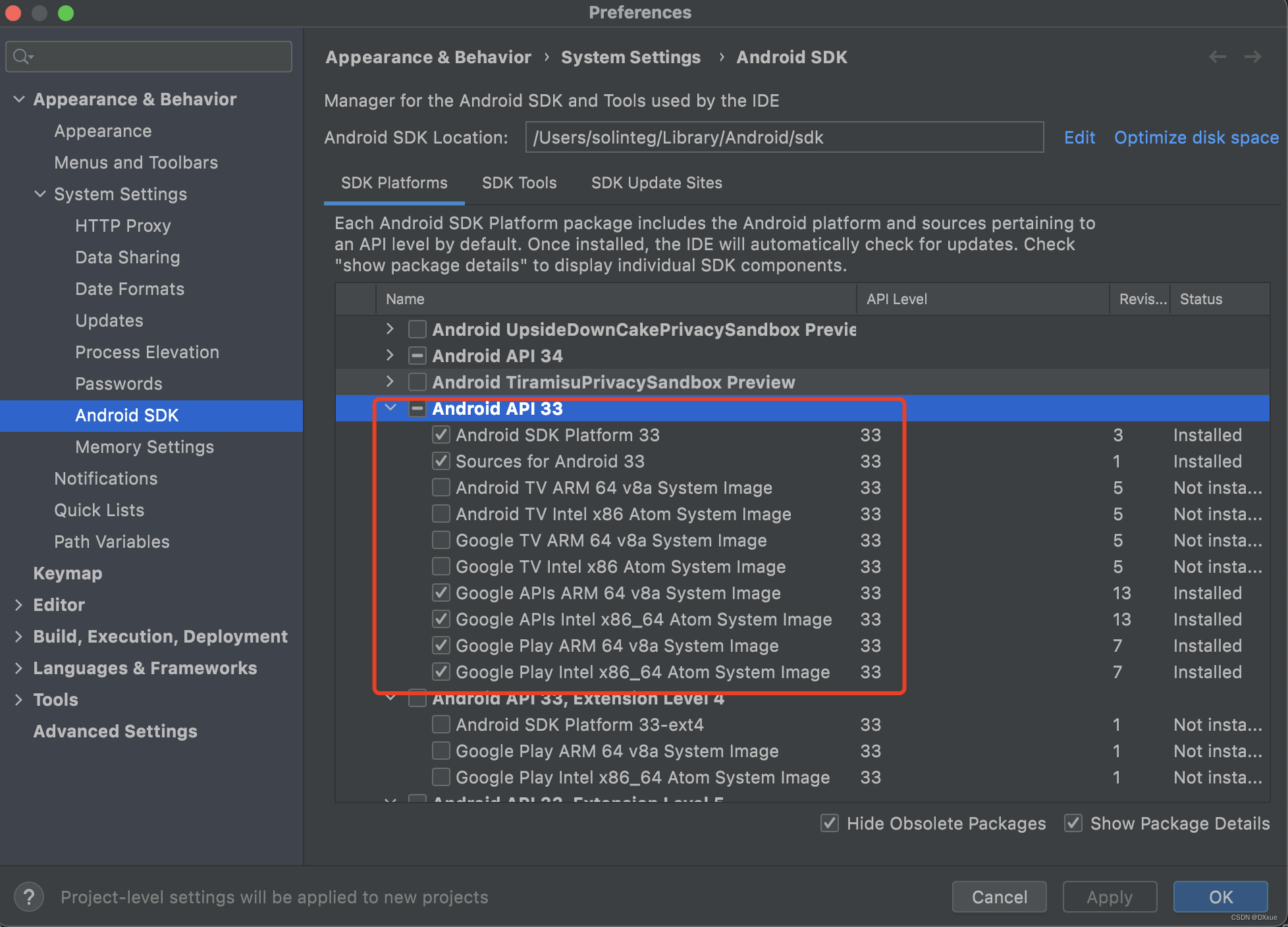
Task: Toggle Android API 34 partial-selection checkbox
Action: tap(417, 356)
